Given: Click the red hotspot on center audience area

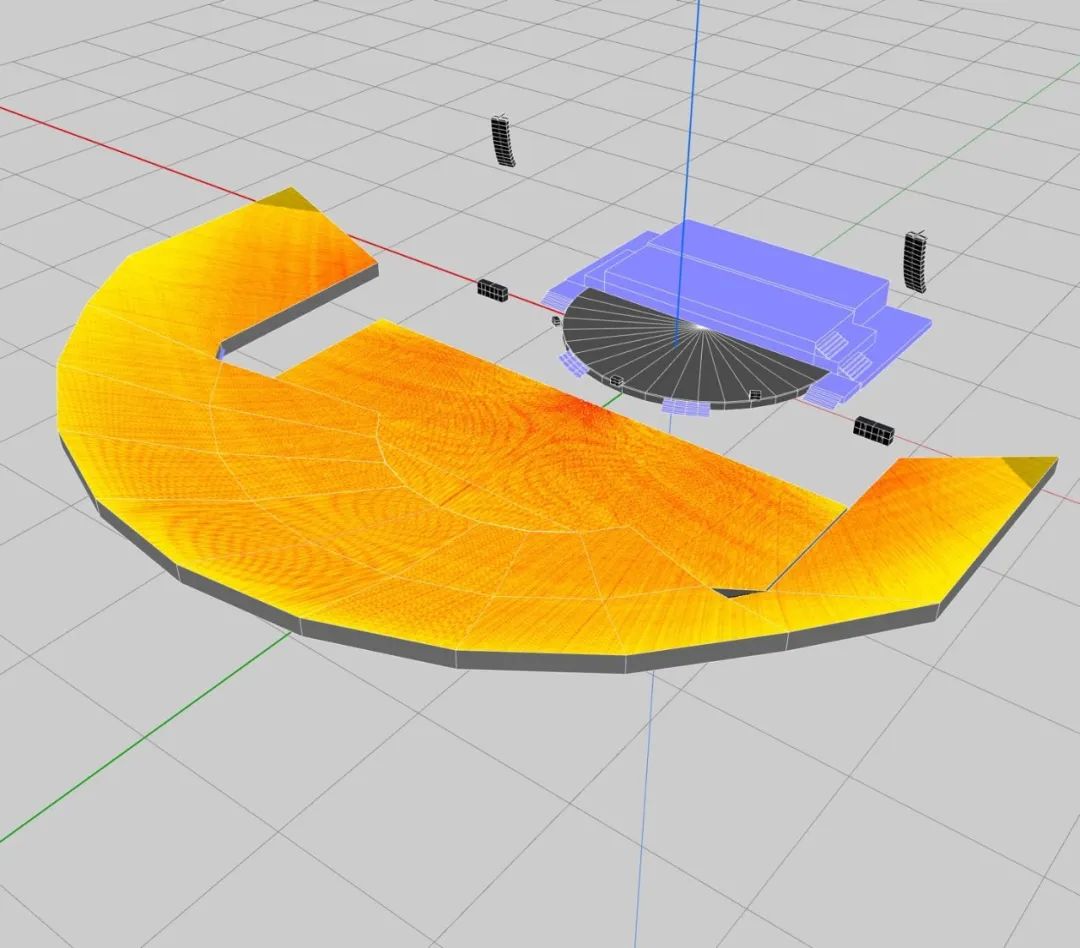Looking at the screenshot, I should tap(580, 410).
